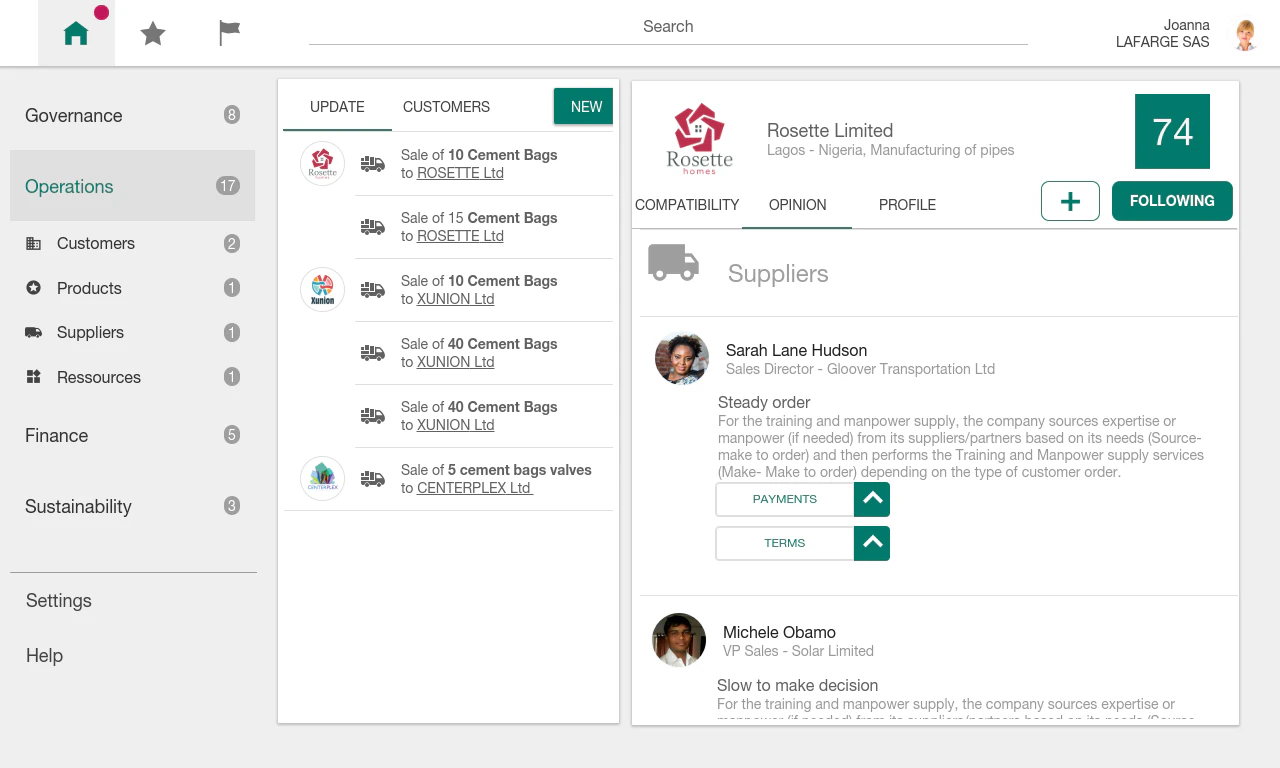Image resolution: width=1280 pixels, height=768 pixels.
Task: Click the Ressources blocks icon in sidebar
Action: 34,377
